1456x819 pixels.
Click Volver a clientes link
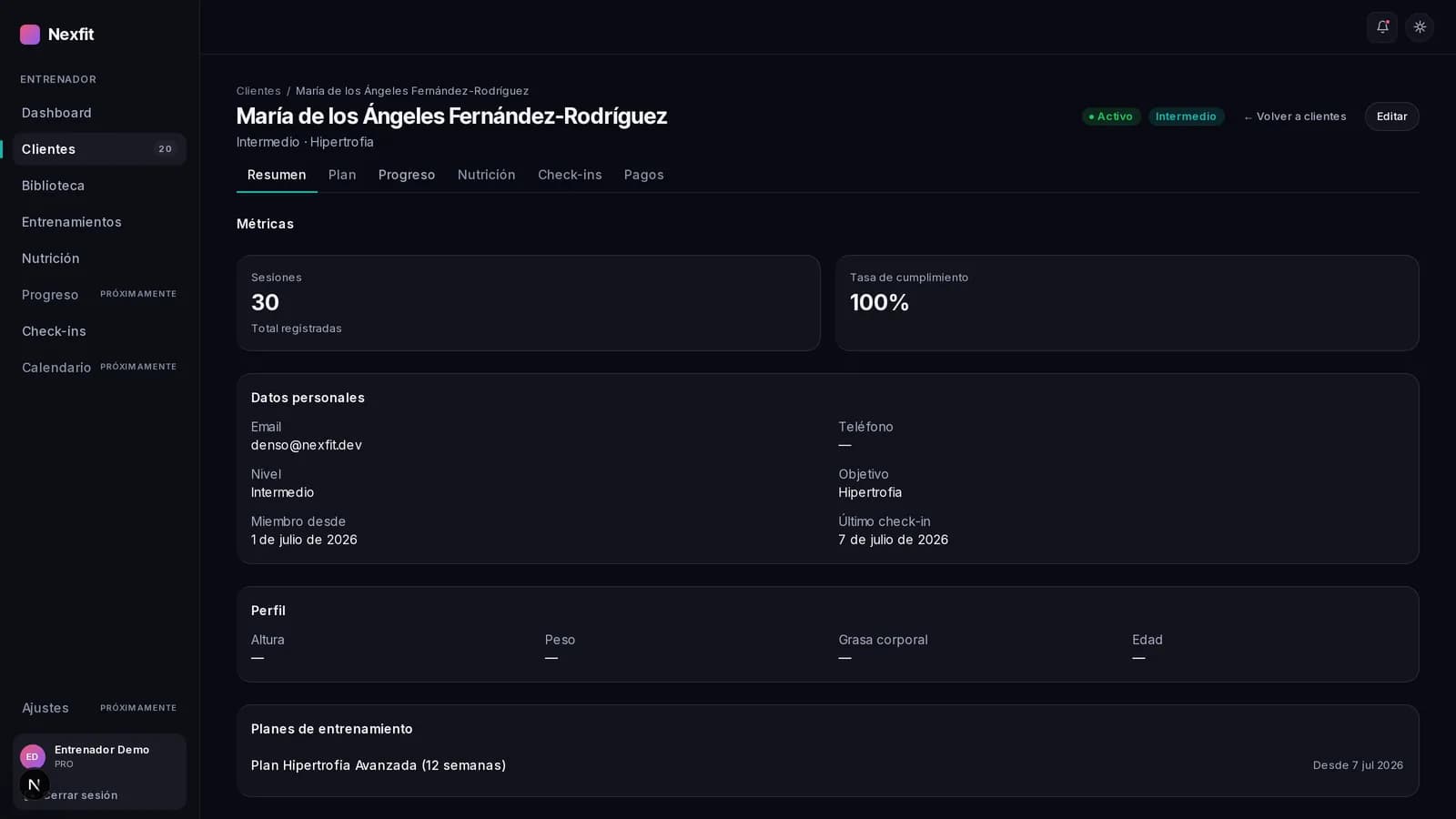coord(1294,116)
